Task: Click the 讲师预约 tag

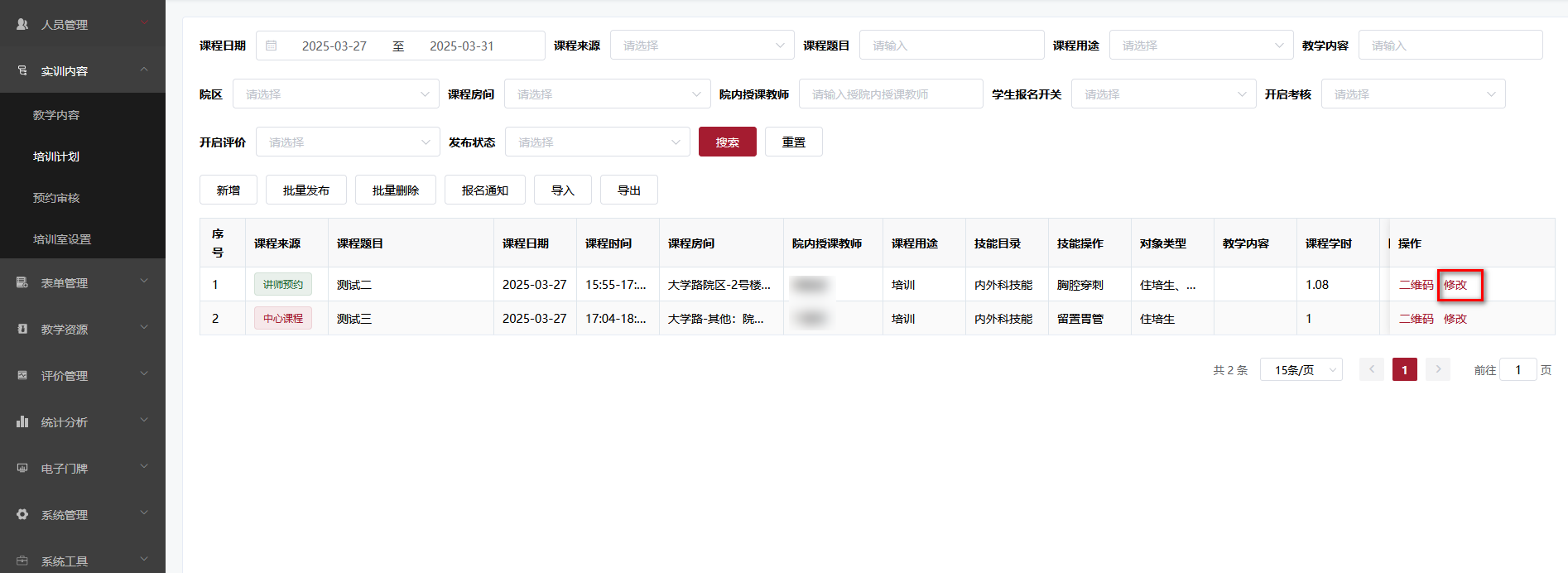Action: point(283,285)
